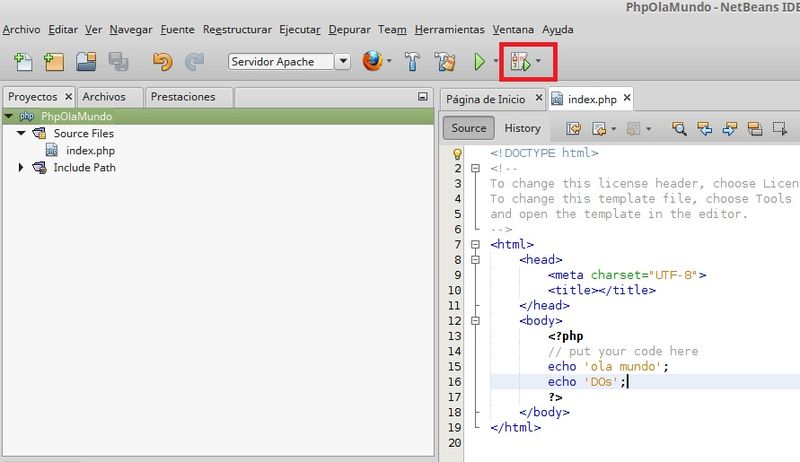
Task: Click the Include Path folder icon
Action: (x=39, y=167)
